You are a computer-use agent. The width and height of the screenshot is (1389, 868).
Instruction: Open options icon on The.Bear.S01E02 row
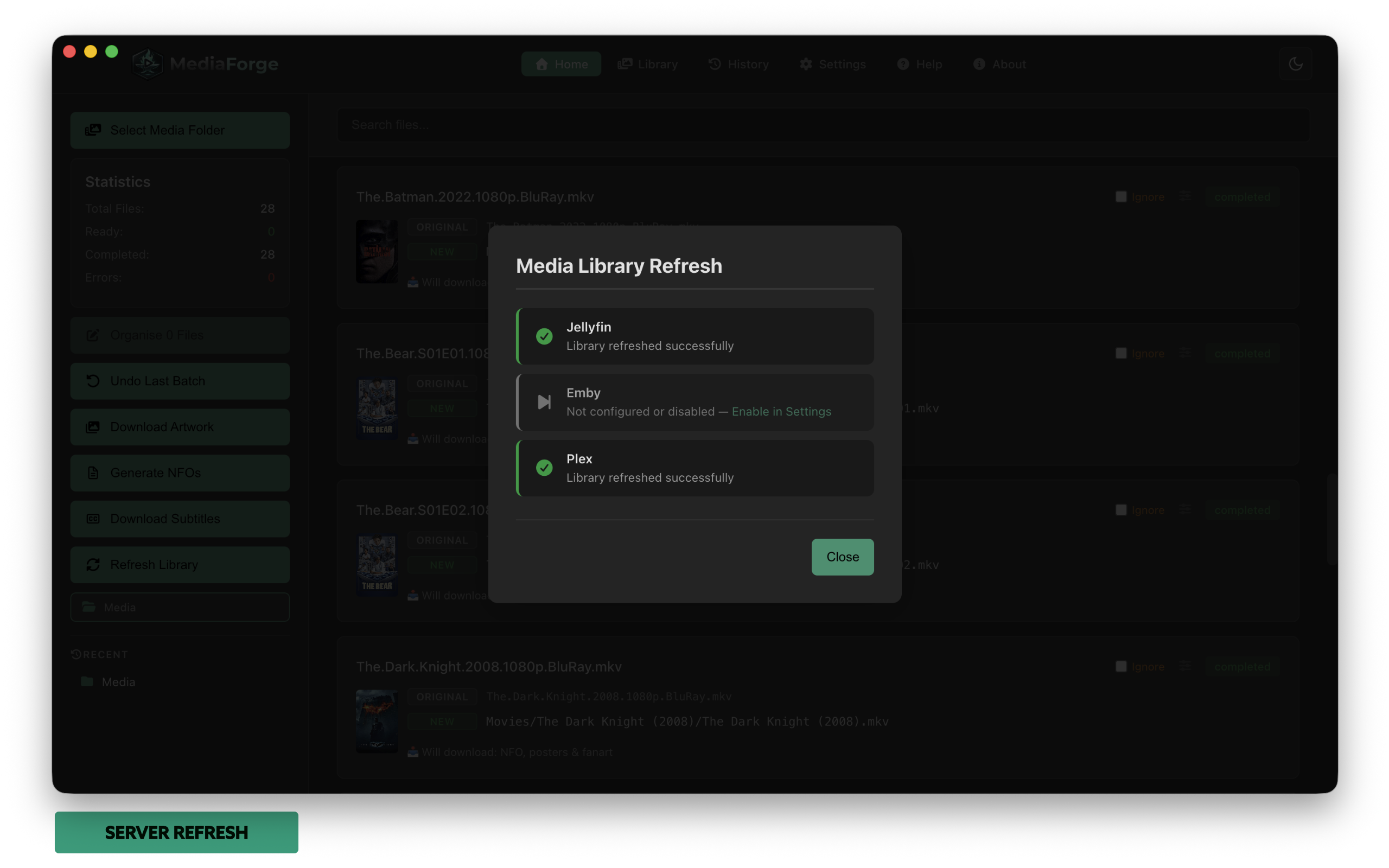pyautogui.click(x=1184, y=510)
